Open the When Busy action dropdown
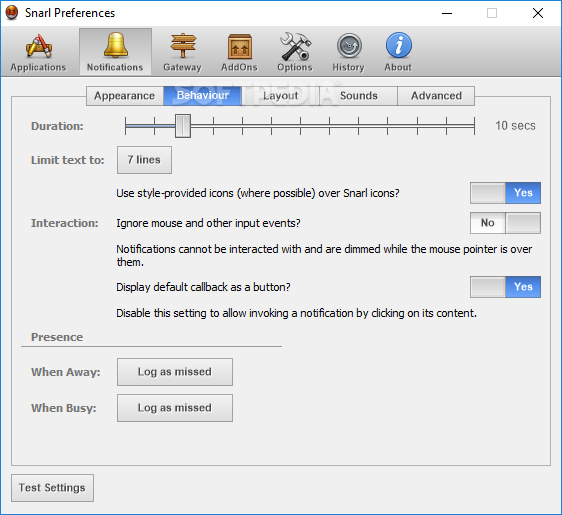This screenshot has width=562, height=515. click(175, 408)
